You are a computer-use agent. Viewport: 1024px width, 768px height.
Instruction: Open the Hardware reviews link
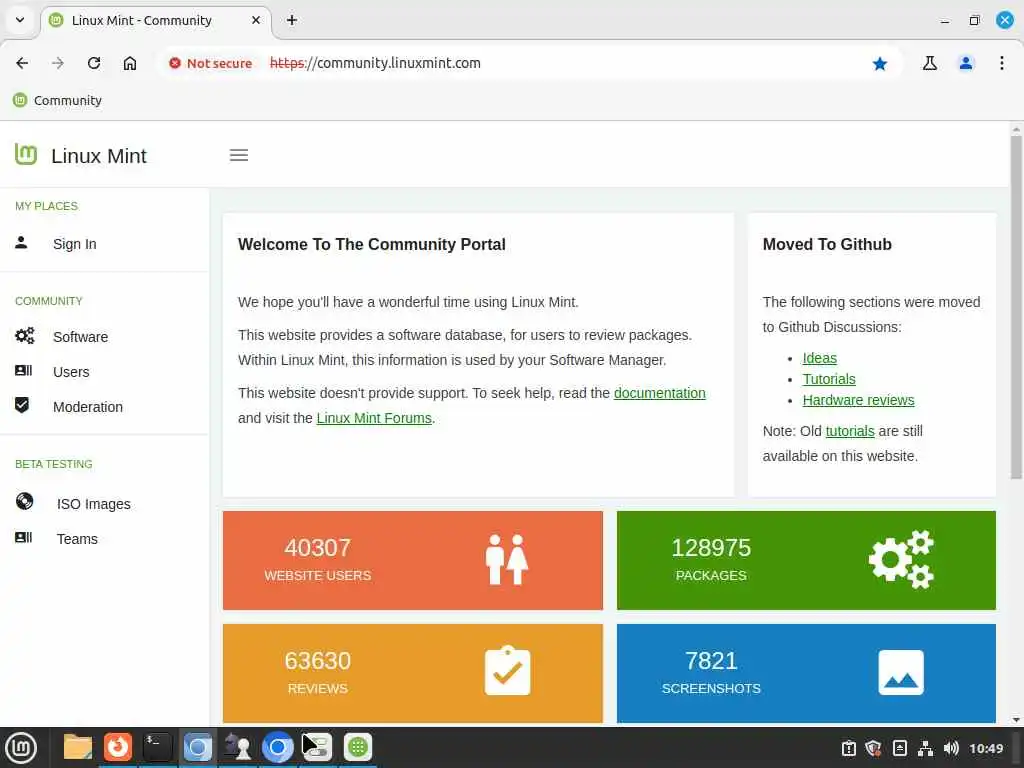[858, 400]
